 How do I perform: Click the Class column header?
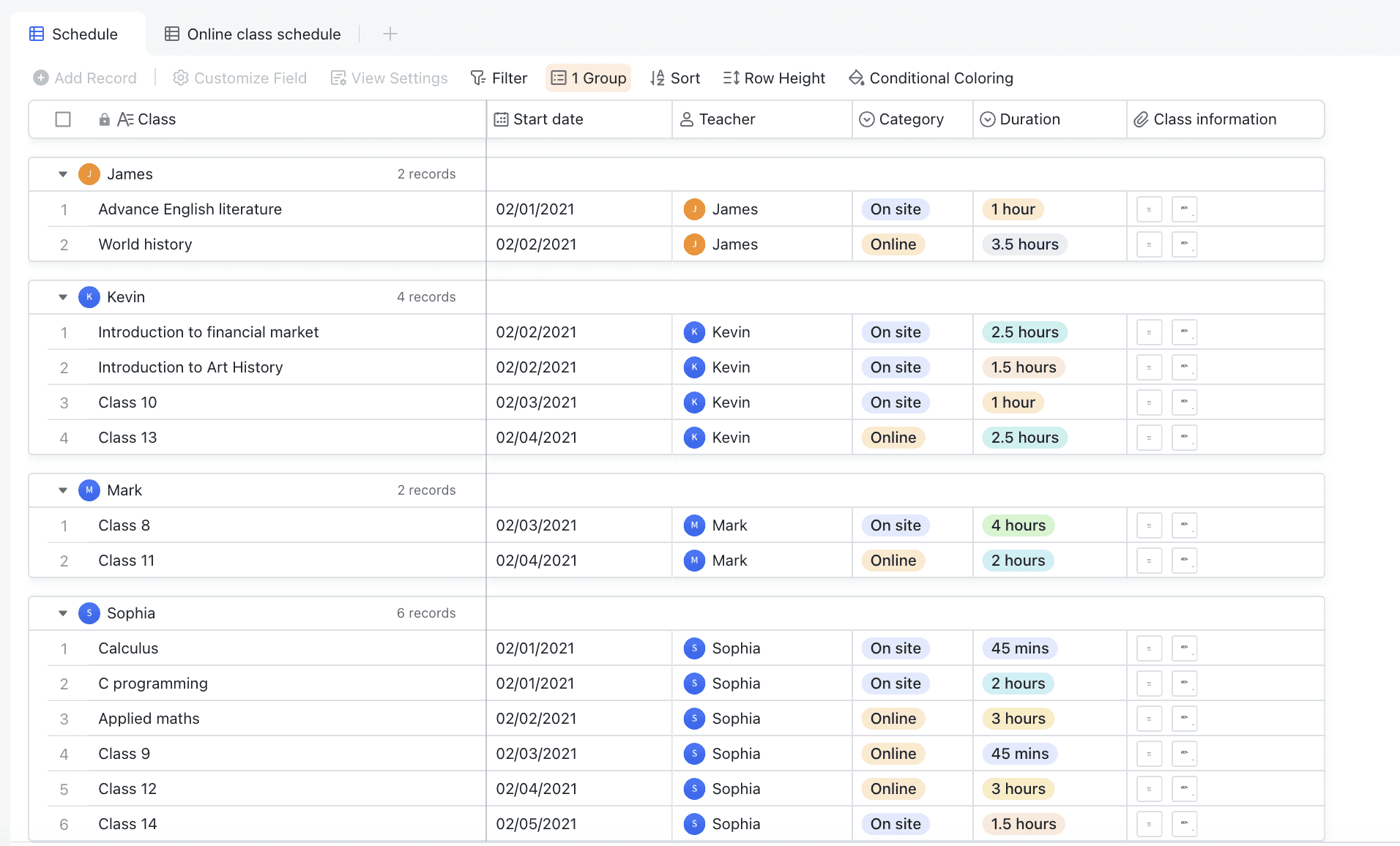257,119
